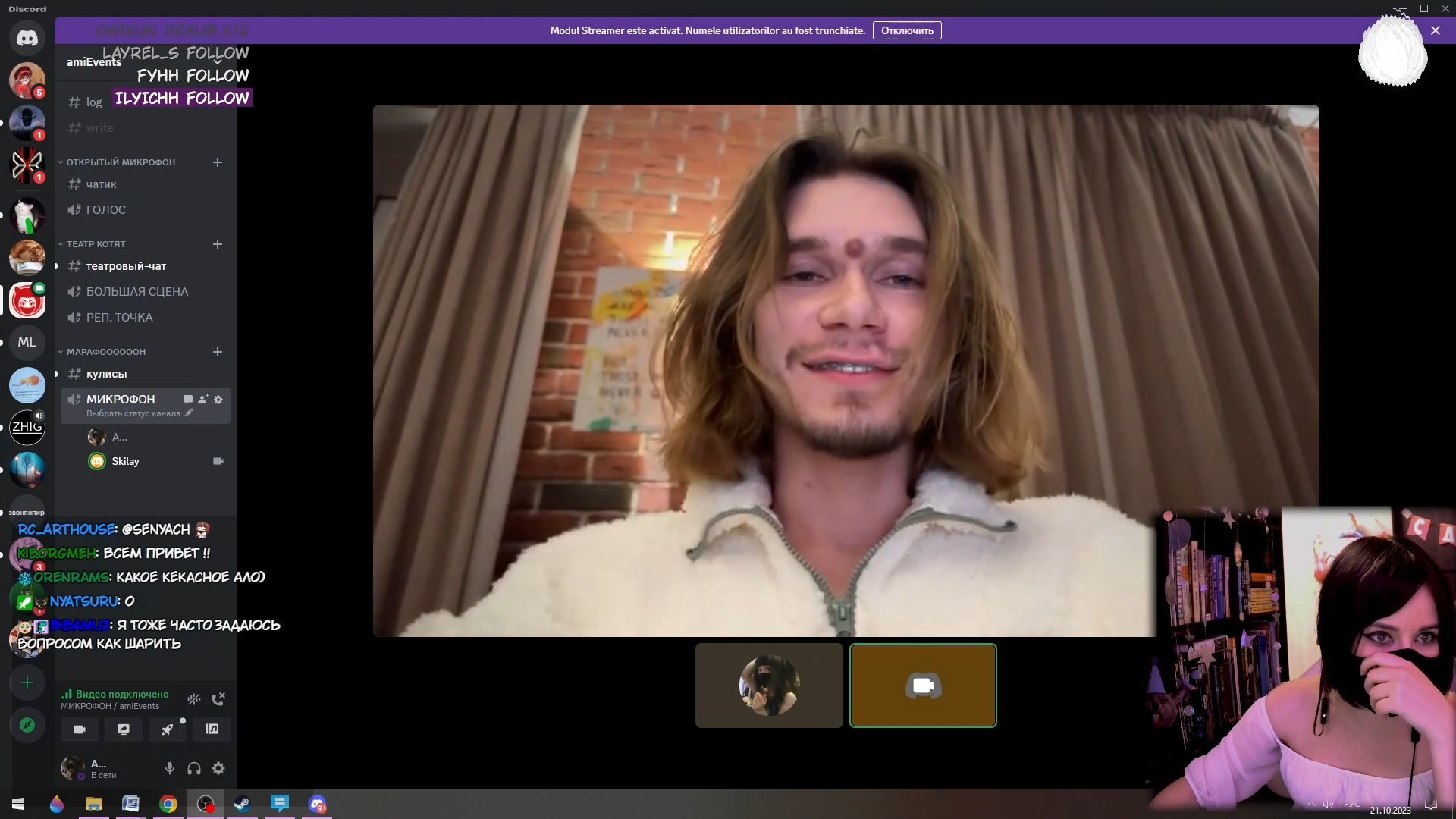Viewport: 1456px width, 819px height.
Task: Open Steam from the taskbar
Action: pyautogui.click(x=243, y=804)
